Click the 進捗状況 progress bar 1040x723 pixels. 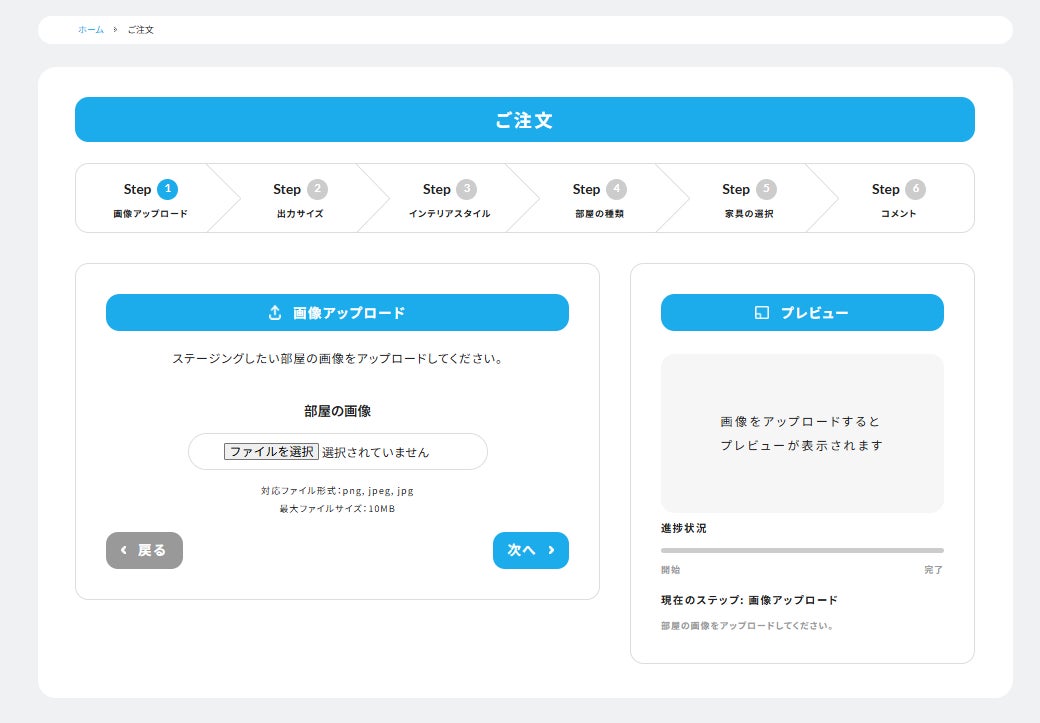[x=802, y=551]
